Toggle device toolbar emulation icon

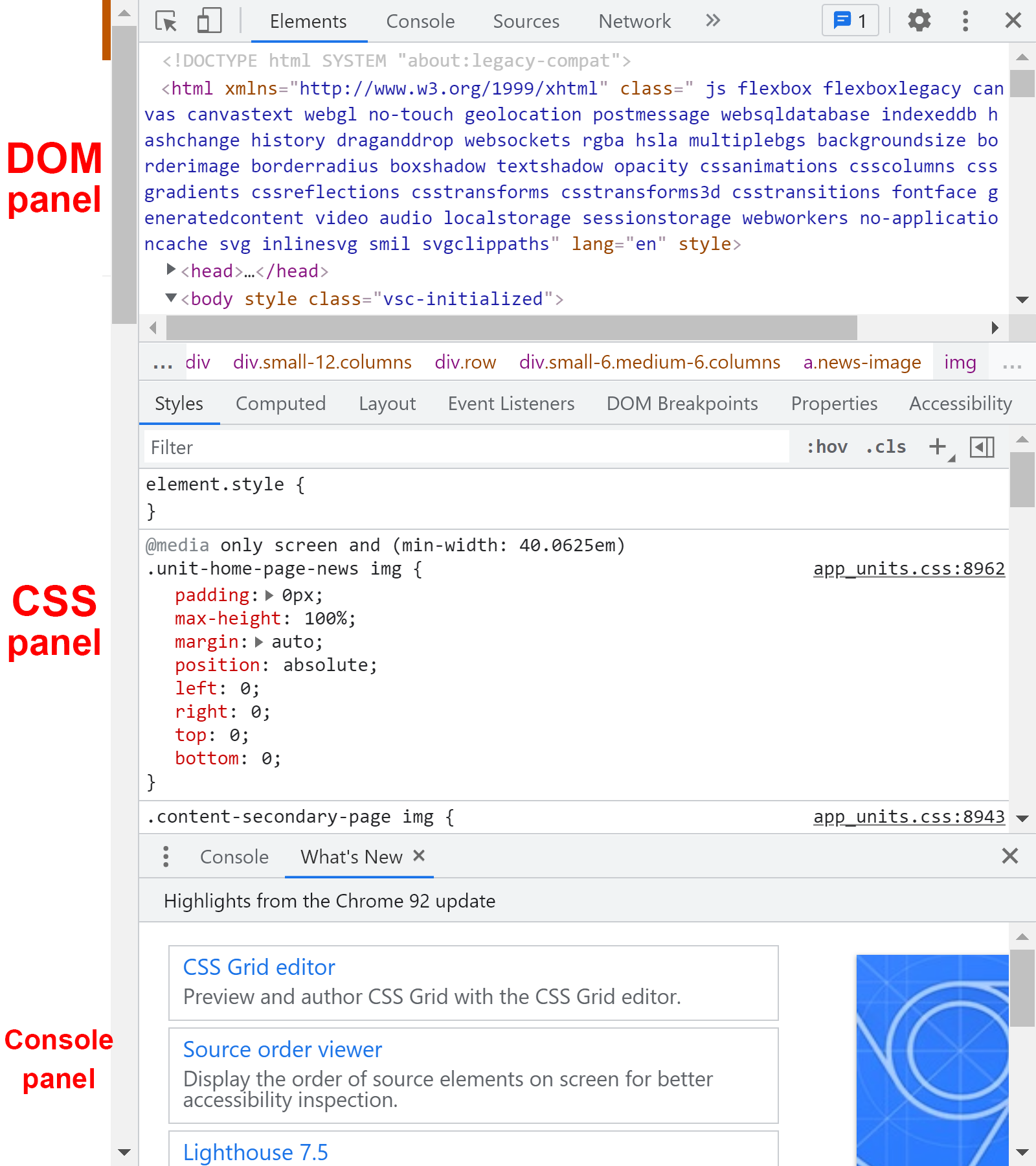[209, 21]
